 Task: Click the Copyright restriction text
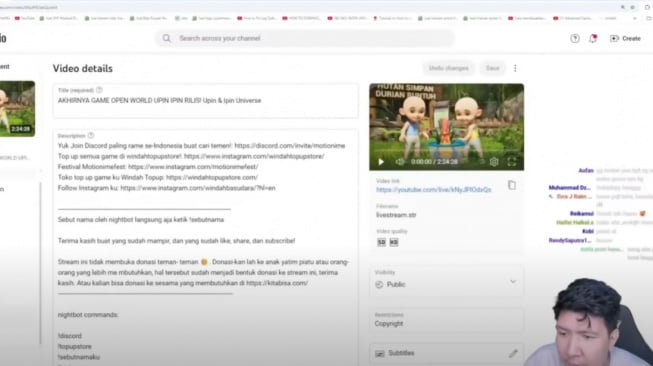coord(389,324)
